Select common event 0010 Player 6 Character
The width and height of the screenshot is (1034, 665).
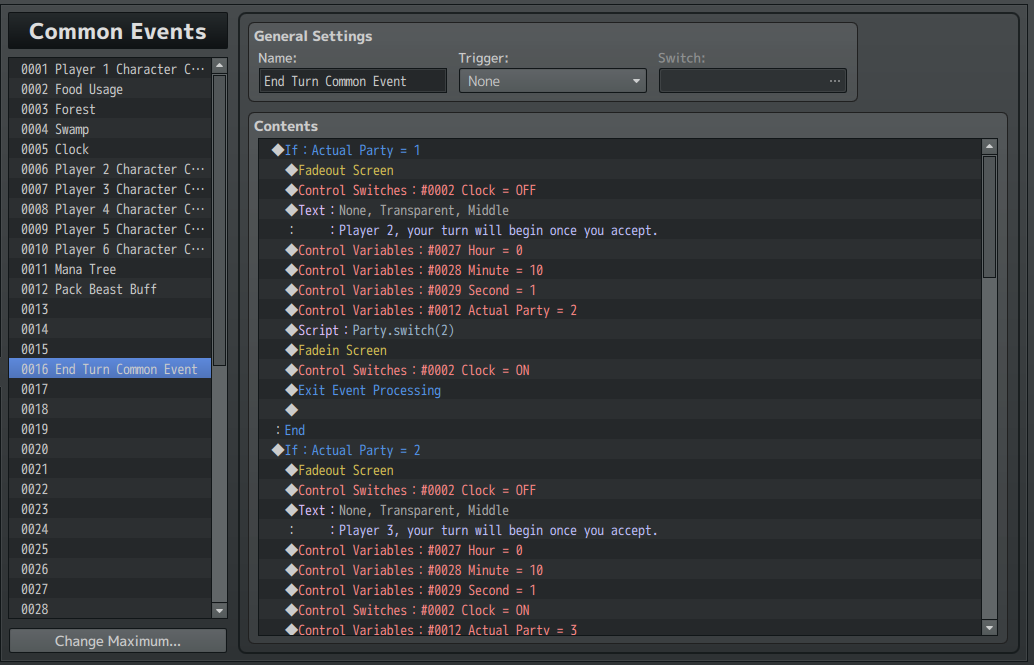pos(110,249)
